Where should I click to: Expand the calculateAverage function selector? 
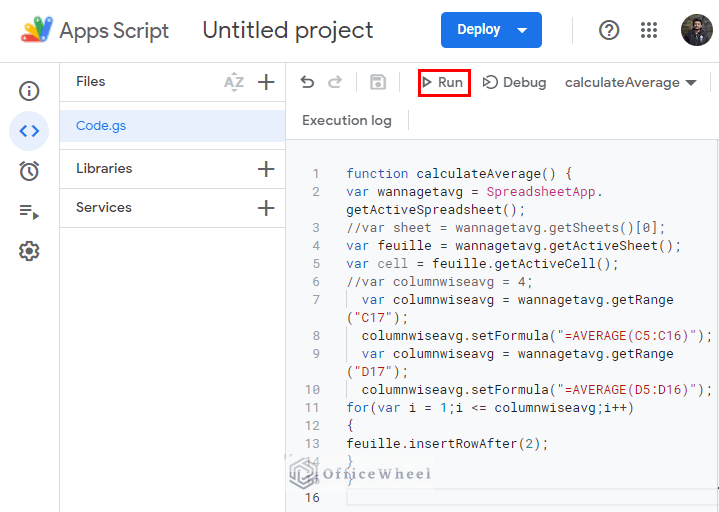(630, 82)
